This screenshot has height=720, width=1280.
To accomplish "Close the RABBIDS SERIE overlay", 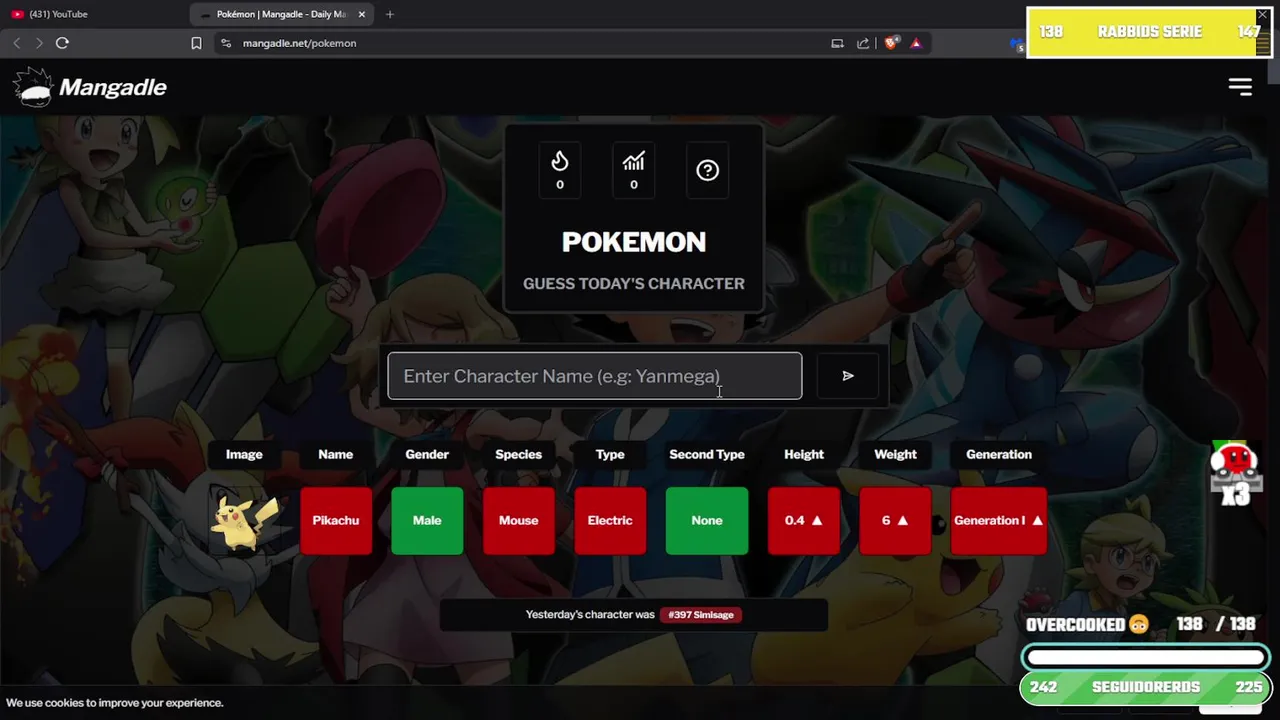I will coord(1262,15).
